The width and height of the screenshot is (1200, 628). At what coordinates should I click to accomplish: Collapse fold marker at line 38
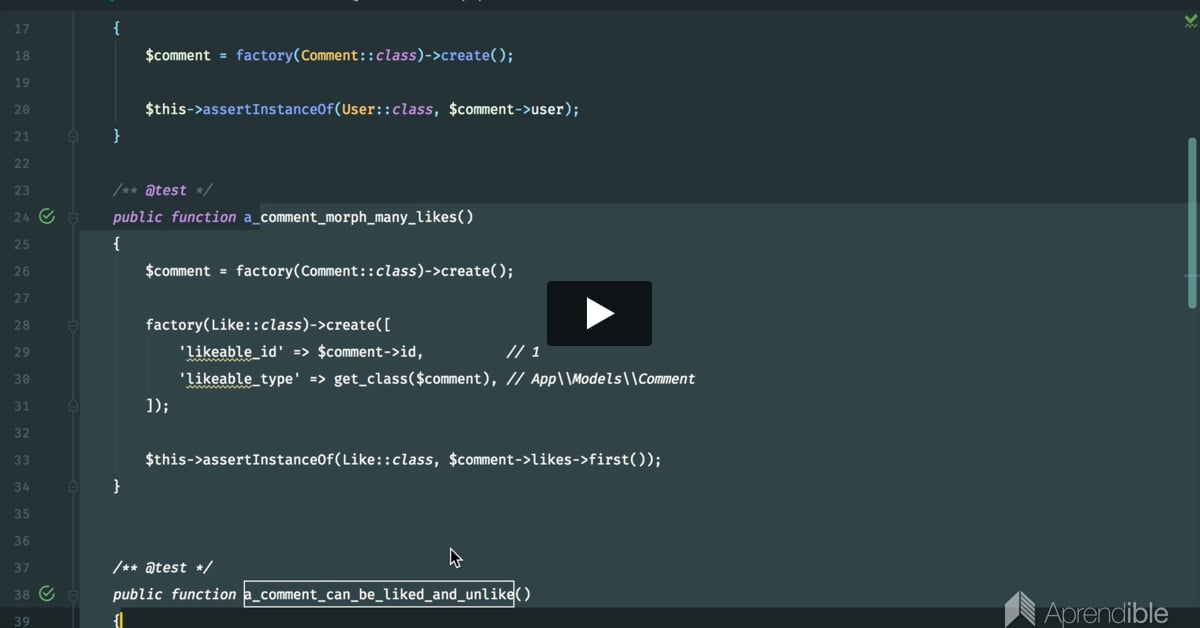tap(73, 594)
